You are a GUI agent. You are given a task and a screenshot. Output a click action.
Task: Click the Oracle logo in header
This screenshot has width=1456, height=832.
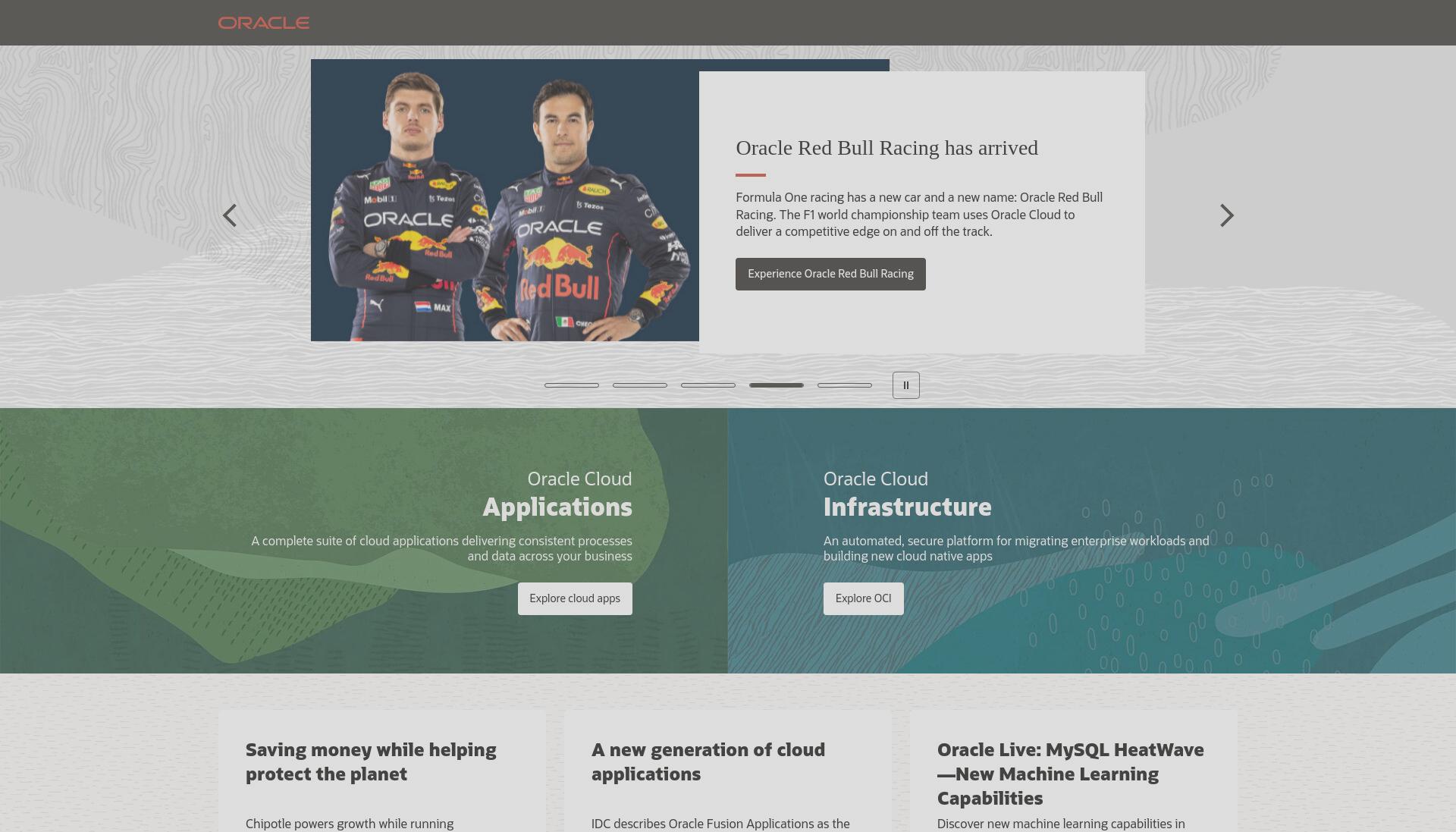click(264, 23)
